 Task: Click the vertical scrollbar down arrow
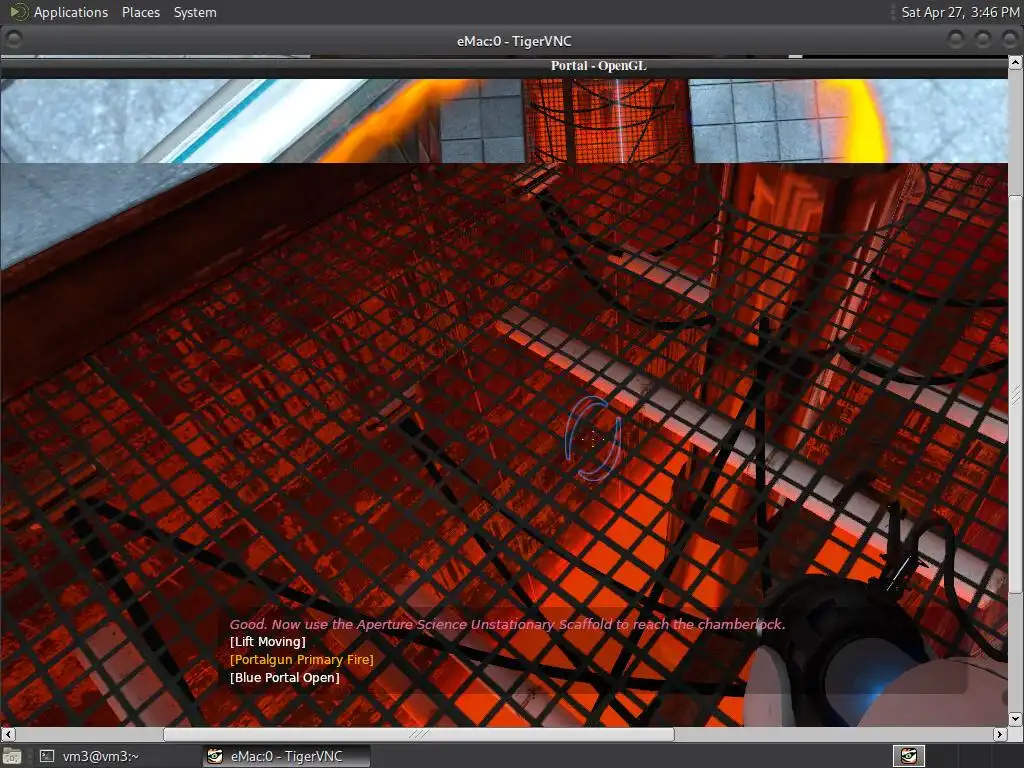pyautogui.click(x=1016, y=719)
